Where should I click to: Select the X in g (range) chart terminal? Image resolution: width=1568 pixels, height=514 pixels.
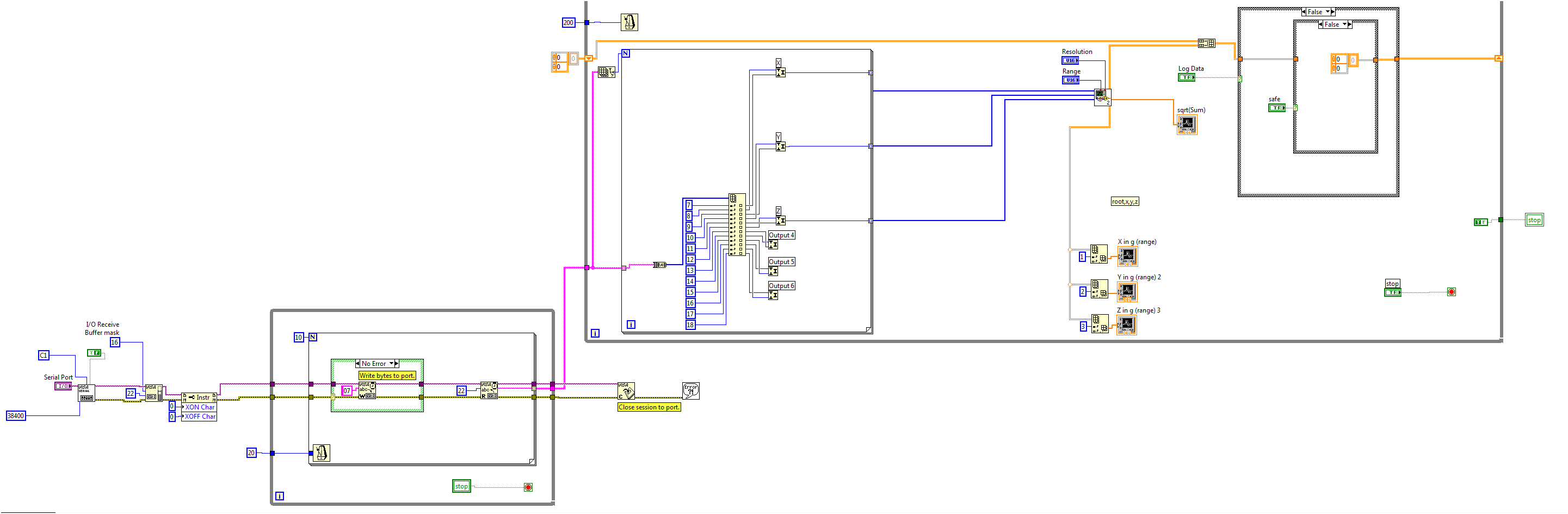(x=1127, y=256)
